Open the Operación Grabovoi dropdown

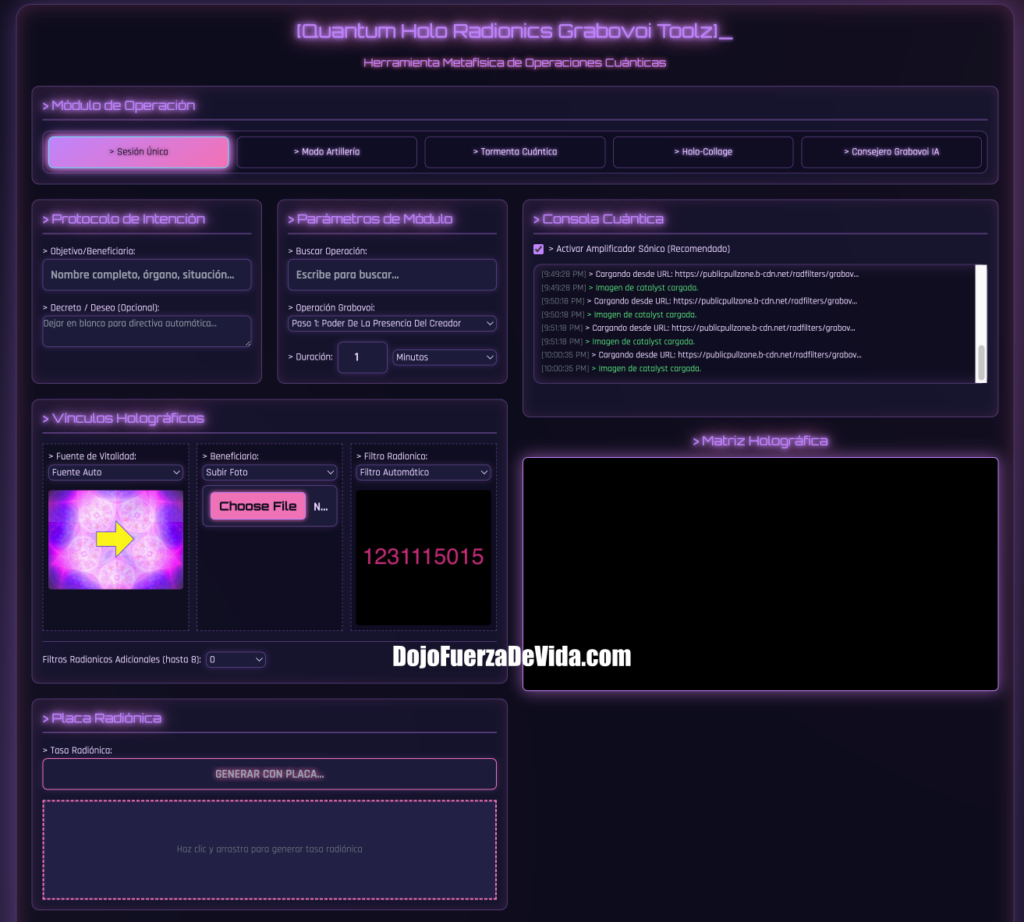coord(392,323)
